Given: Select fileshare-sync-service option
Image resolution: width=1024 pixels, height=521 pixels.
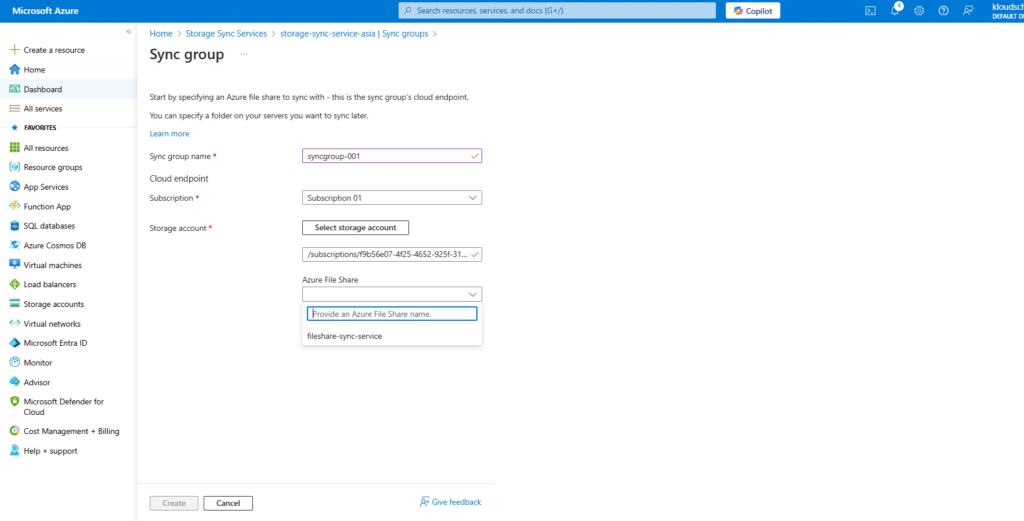Looking at the screenshot, I should (x=344, y=336).
